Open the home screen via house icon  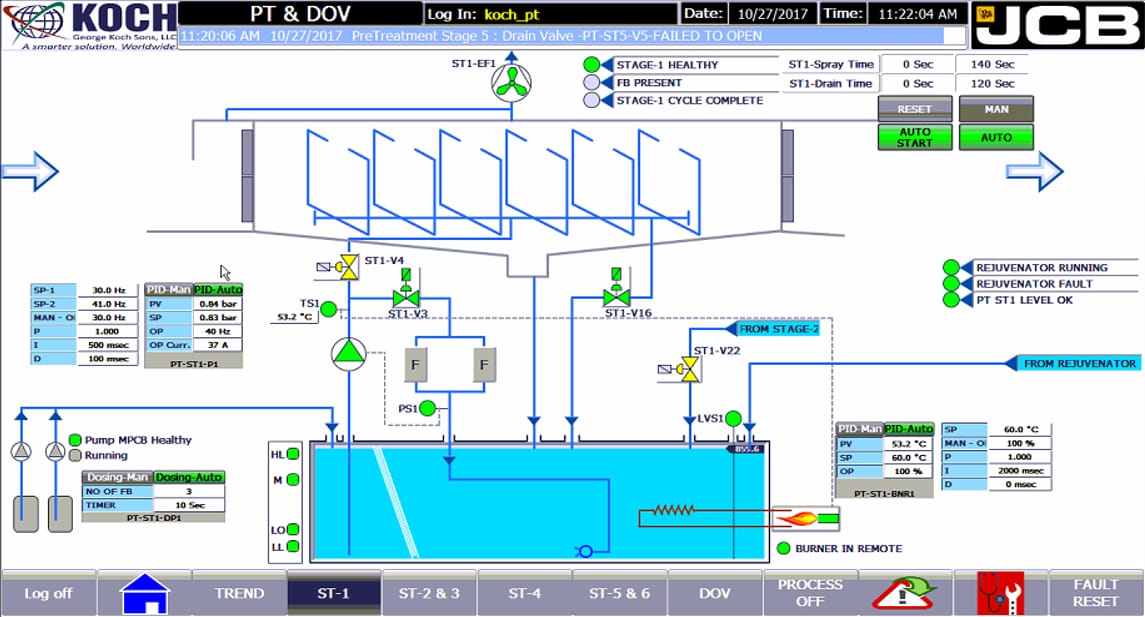pyautogui.click(x=145, y=594)
